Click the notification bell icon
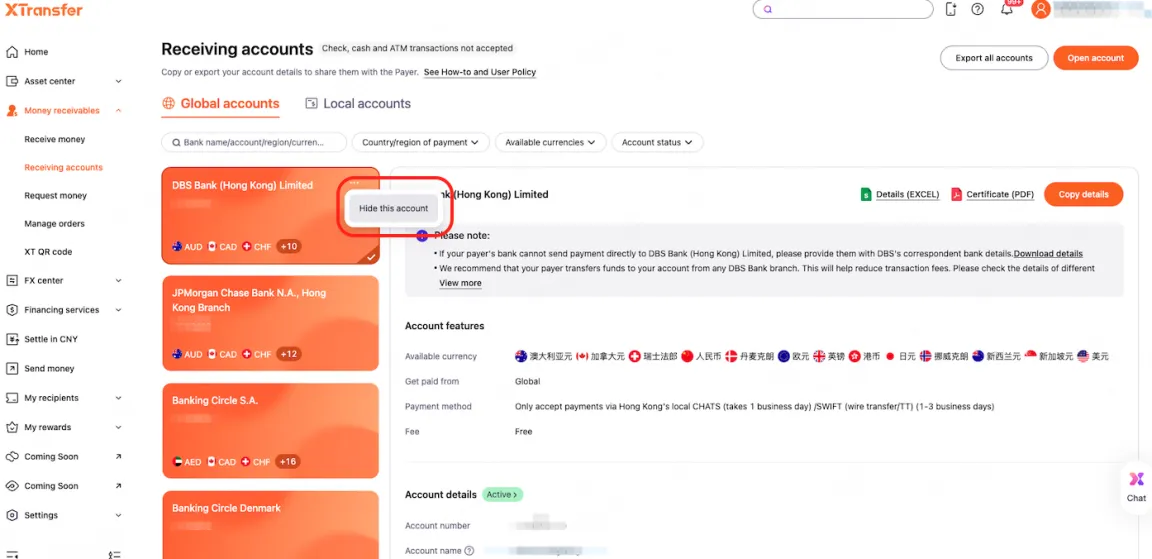This screenshot has width=1152, height=559. [x=1007, y=9]
